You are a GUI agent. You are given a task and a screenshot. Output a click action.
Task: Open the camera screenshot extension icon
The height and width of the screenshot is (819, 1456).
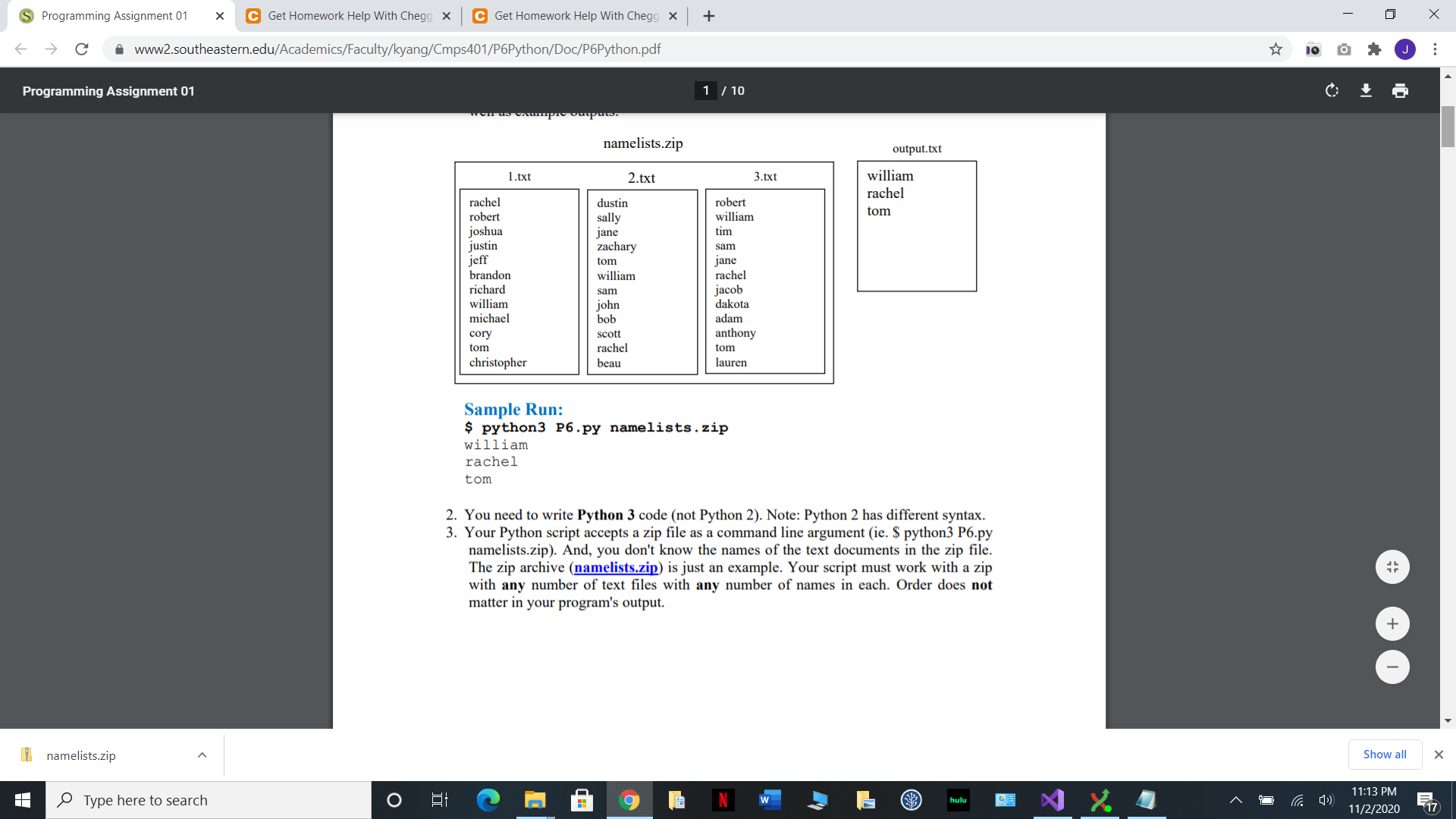pos(1344,49)
